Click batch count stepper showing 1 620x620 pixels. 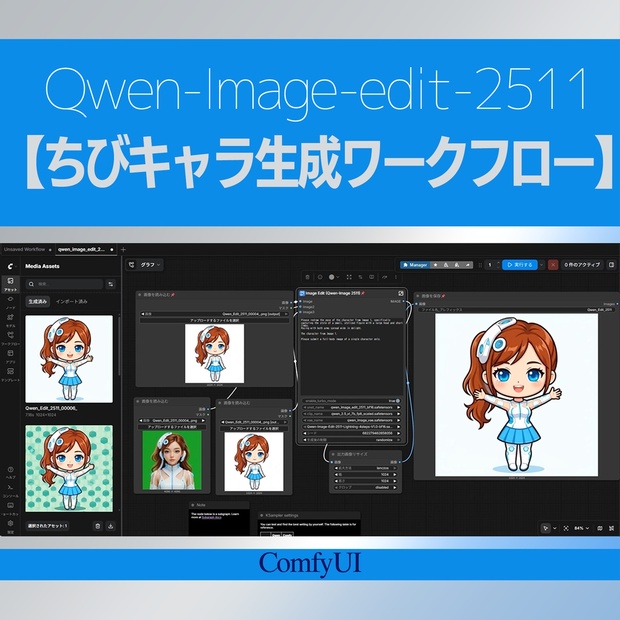pyautogui.click(x=493, y=265)
